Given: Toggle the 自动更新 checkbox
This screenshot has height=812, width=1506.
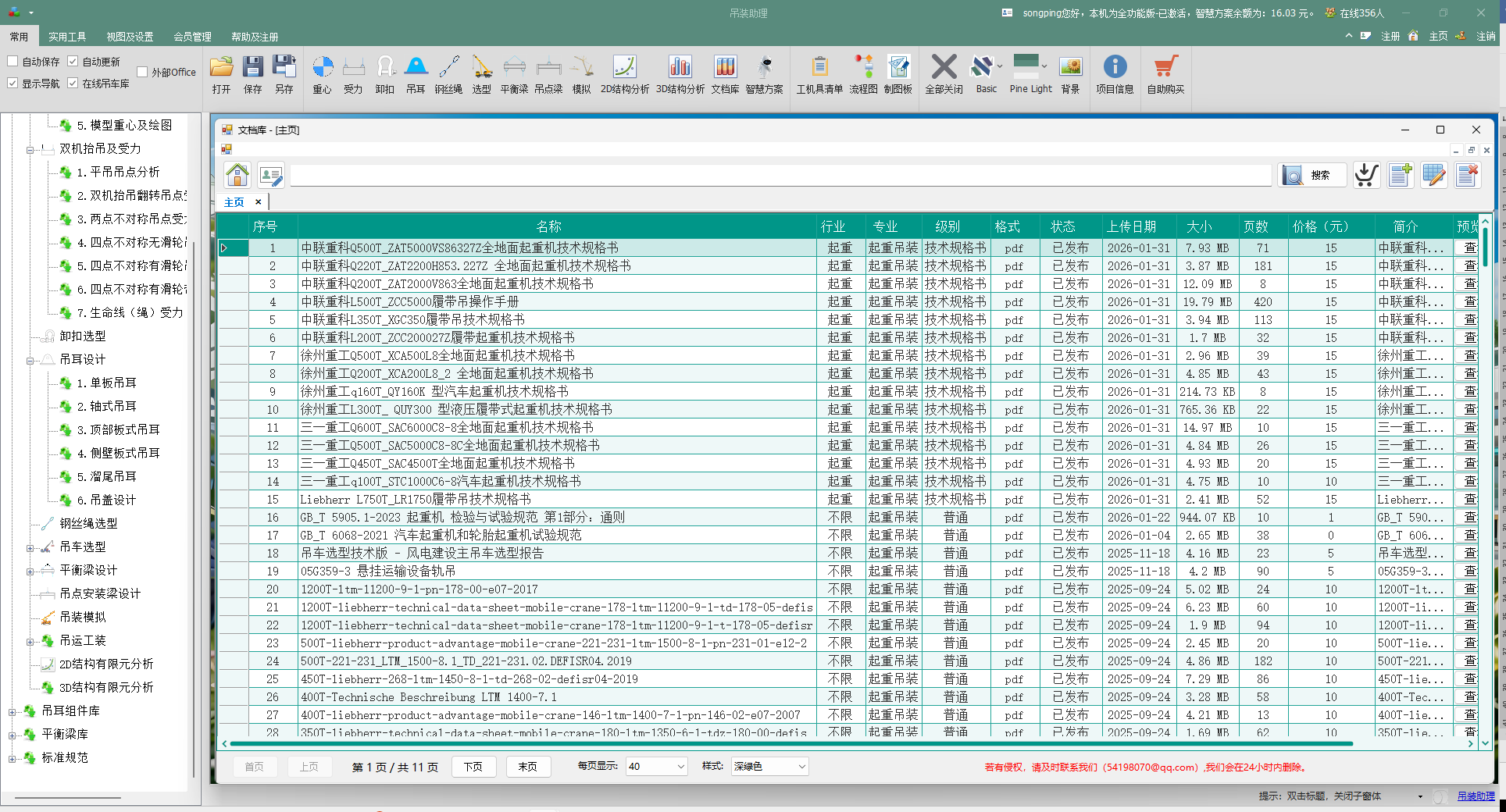Looking at the screenshot, I should pos(73,61).
